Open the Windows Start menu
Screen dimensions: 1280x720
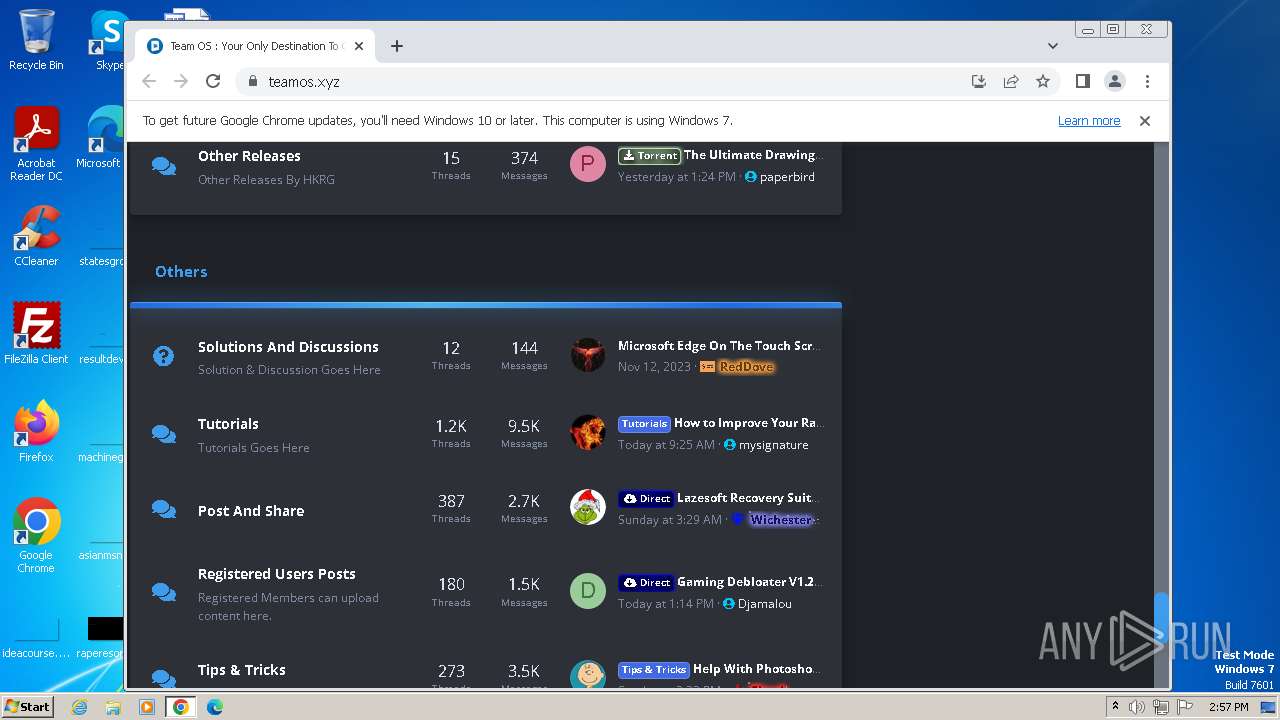pos(27,706)
